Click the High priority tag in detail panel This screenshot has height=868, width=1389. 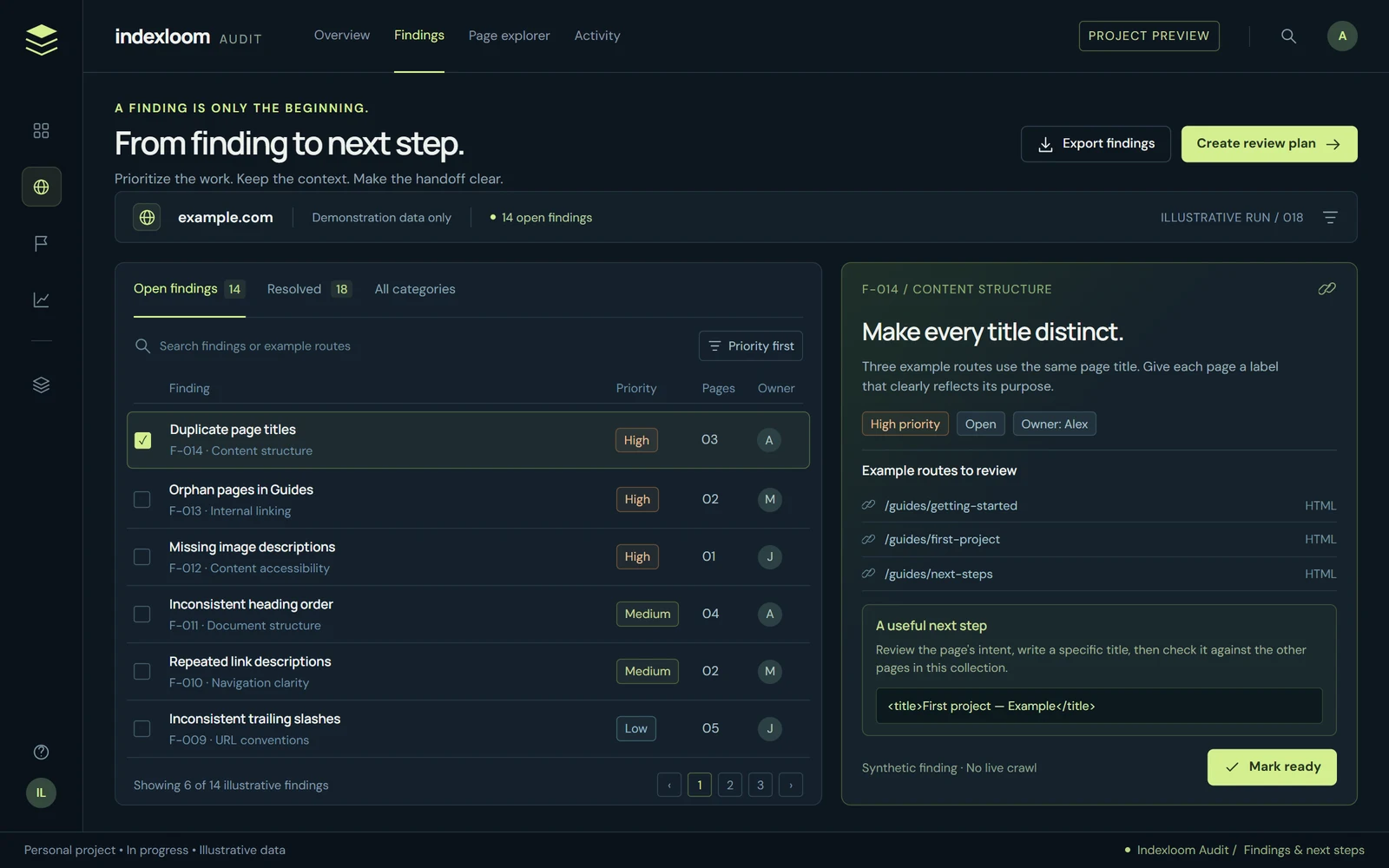pyautogui.click(x=905, y=424)
